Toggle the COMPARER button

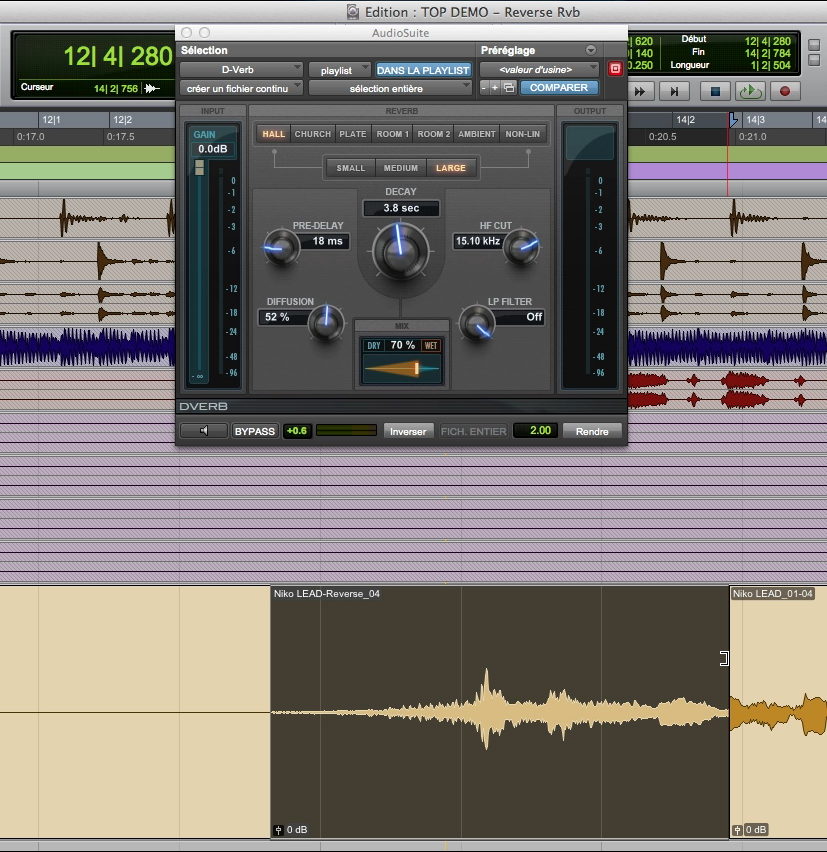pos(559,87)
